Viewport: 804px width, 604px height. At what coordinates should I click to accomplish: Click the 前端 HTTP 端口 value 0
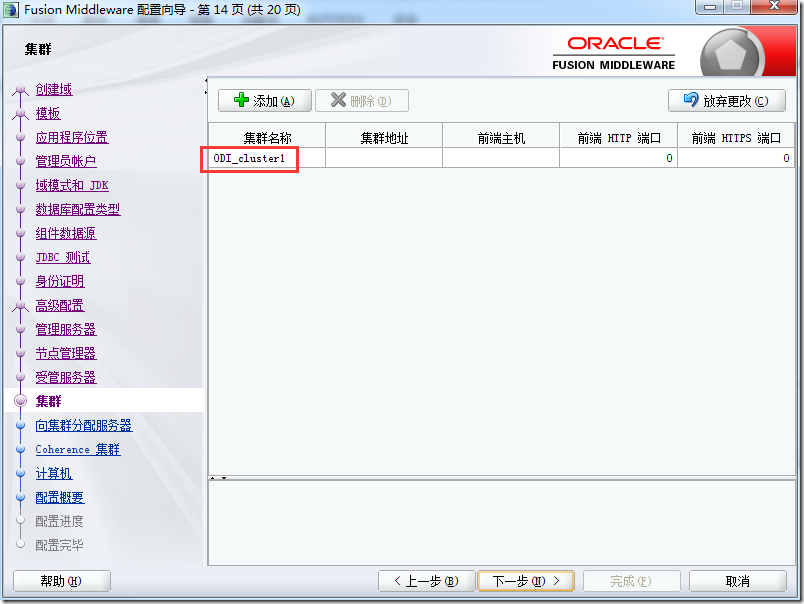618,158
